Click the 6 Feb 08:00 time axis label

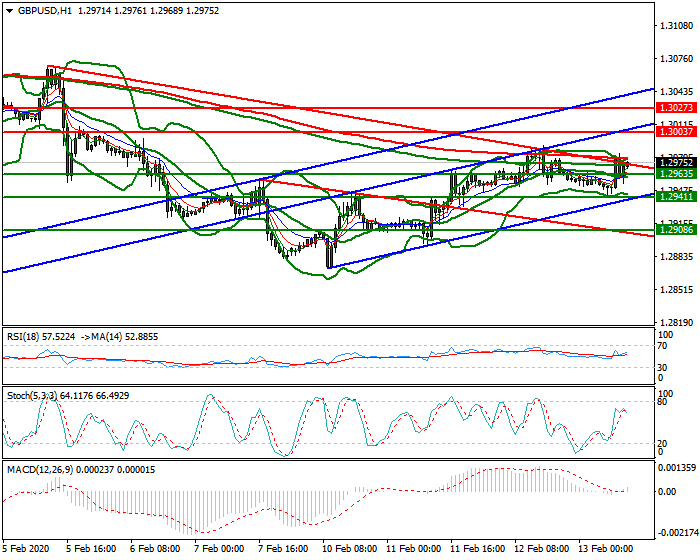pos(154,548)
